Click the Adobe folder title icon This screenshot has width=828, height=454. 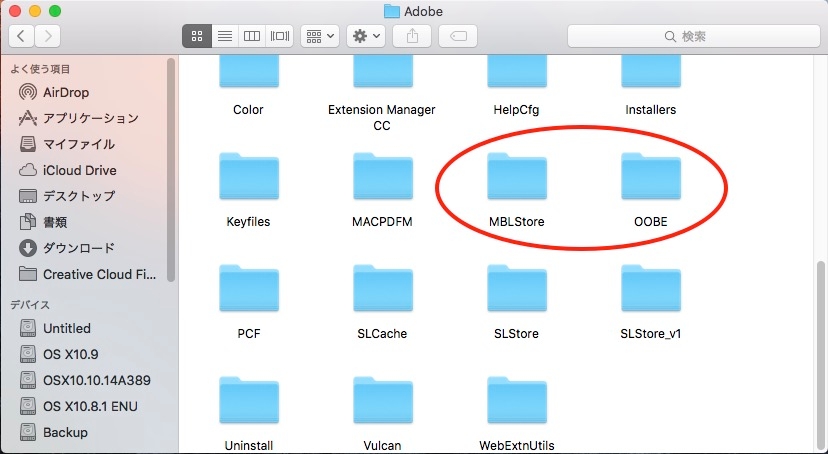[391, 11]
